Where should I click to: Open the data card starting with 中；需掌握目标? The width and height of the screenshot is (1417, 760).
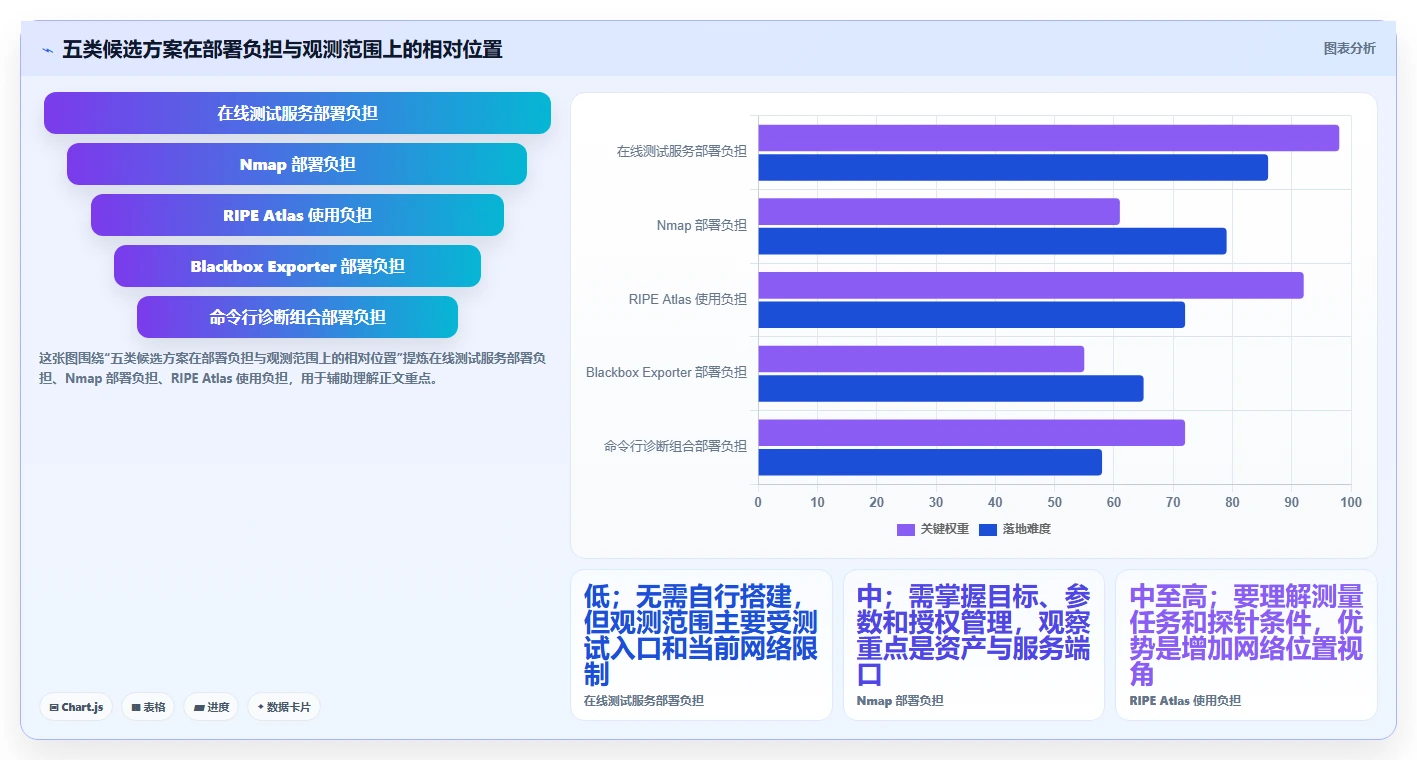(x=974, y=645)
